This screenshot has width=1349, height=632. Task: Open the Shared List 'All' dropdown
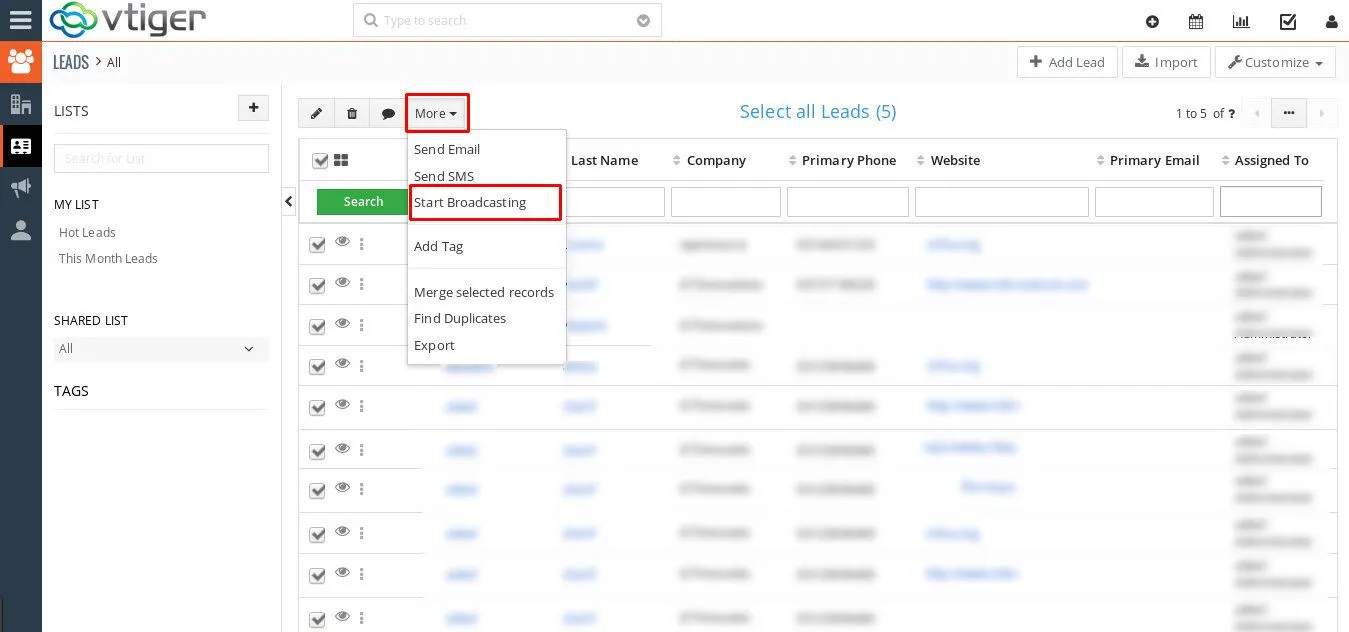pyautogui.click(x=160, y=349)
